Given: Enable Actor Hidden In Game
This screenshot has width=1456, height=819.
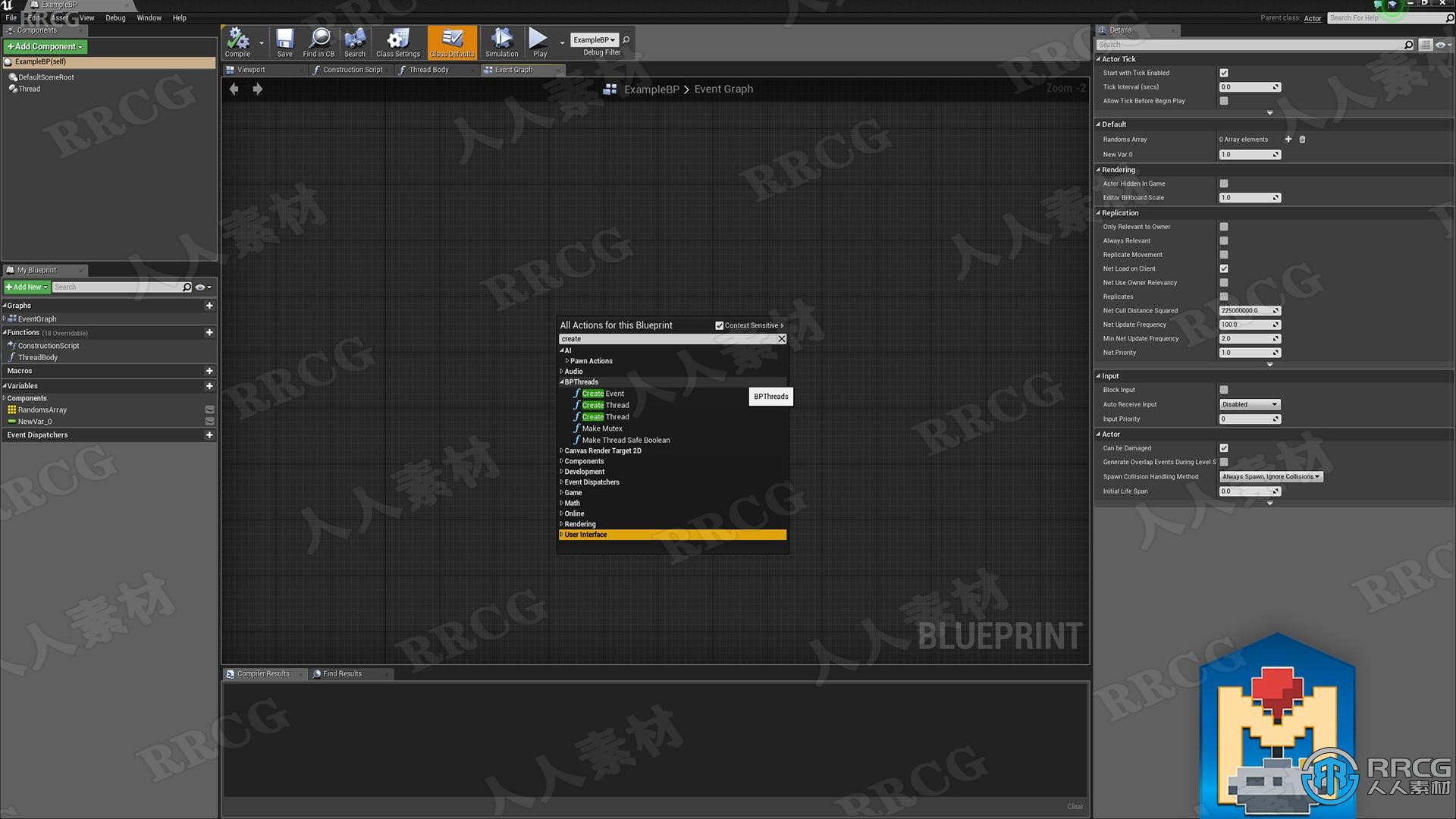Looking at the screenshot, I should point(1224,184).
